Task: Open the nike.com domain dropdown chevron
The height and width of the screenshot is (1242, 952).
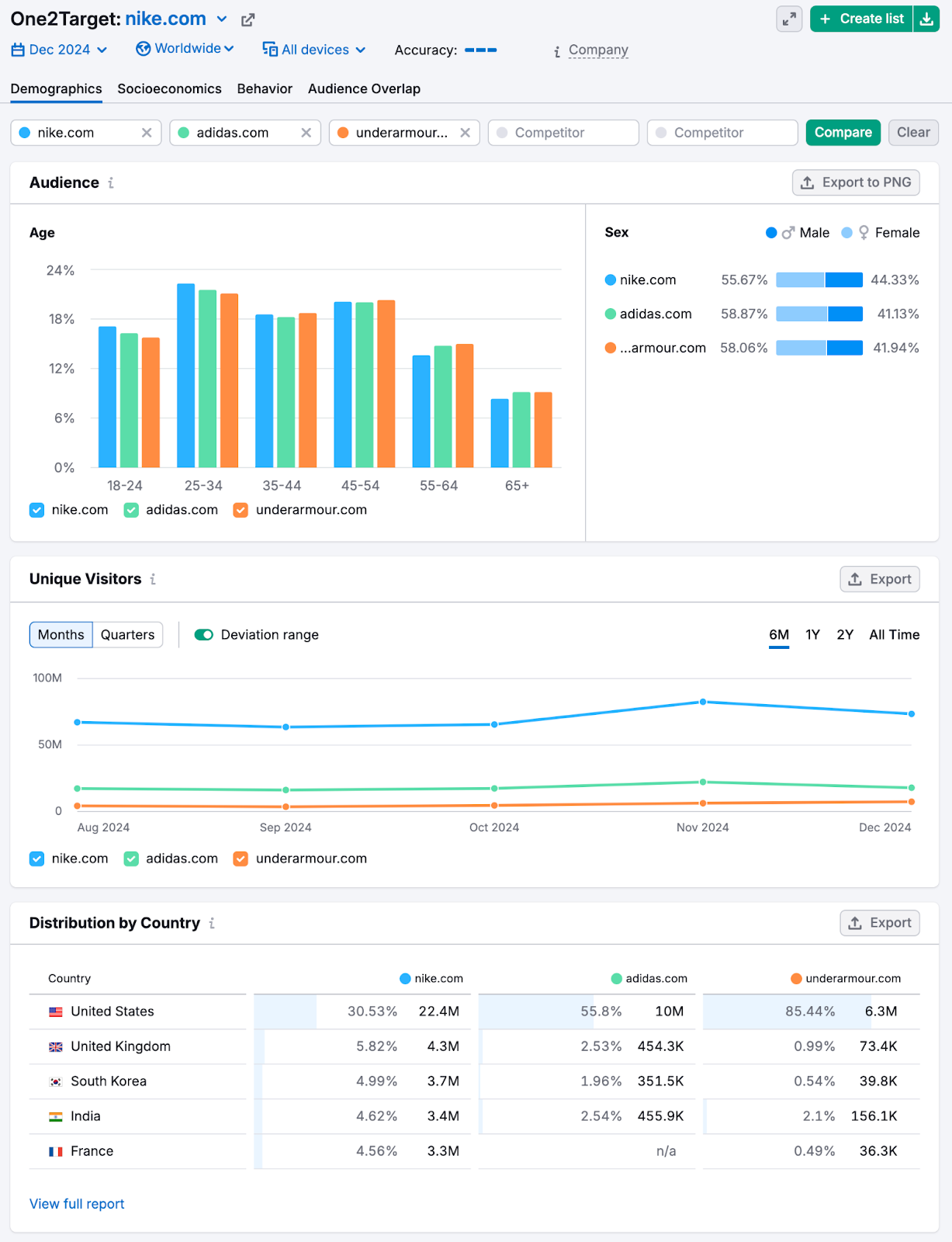Action: pos(222,19)
